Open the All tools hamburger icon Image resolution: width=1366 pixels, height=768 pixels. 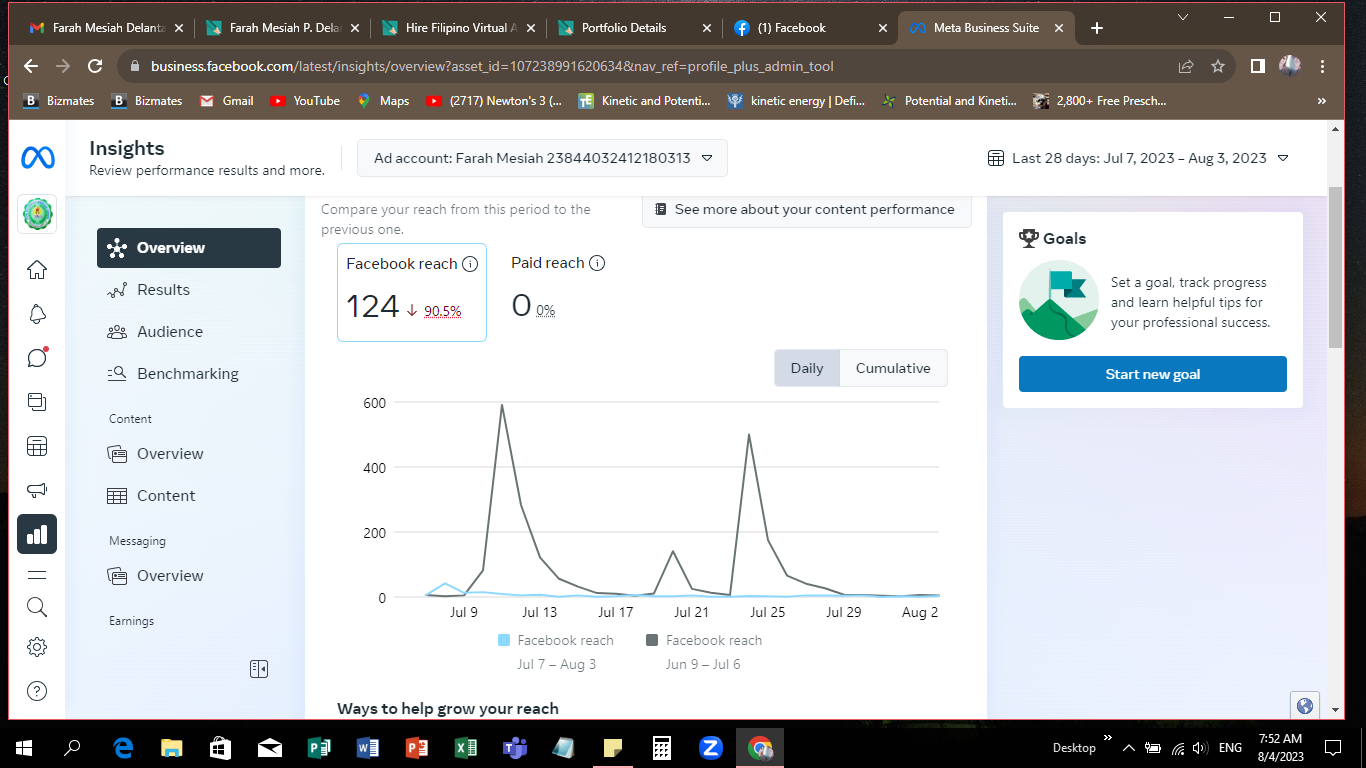click(37, 575)
